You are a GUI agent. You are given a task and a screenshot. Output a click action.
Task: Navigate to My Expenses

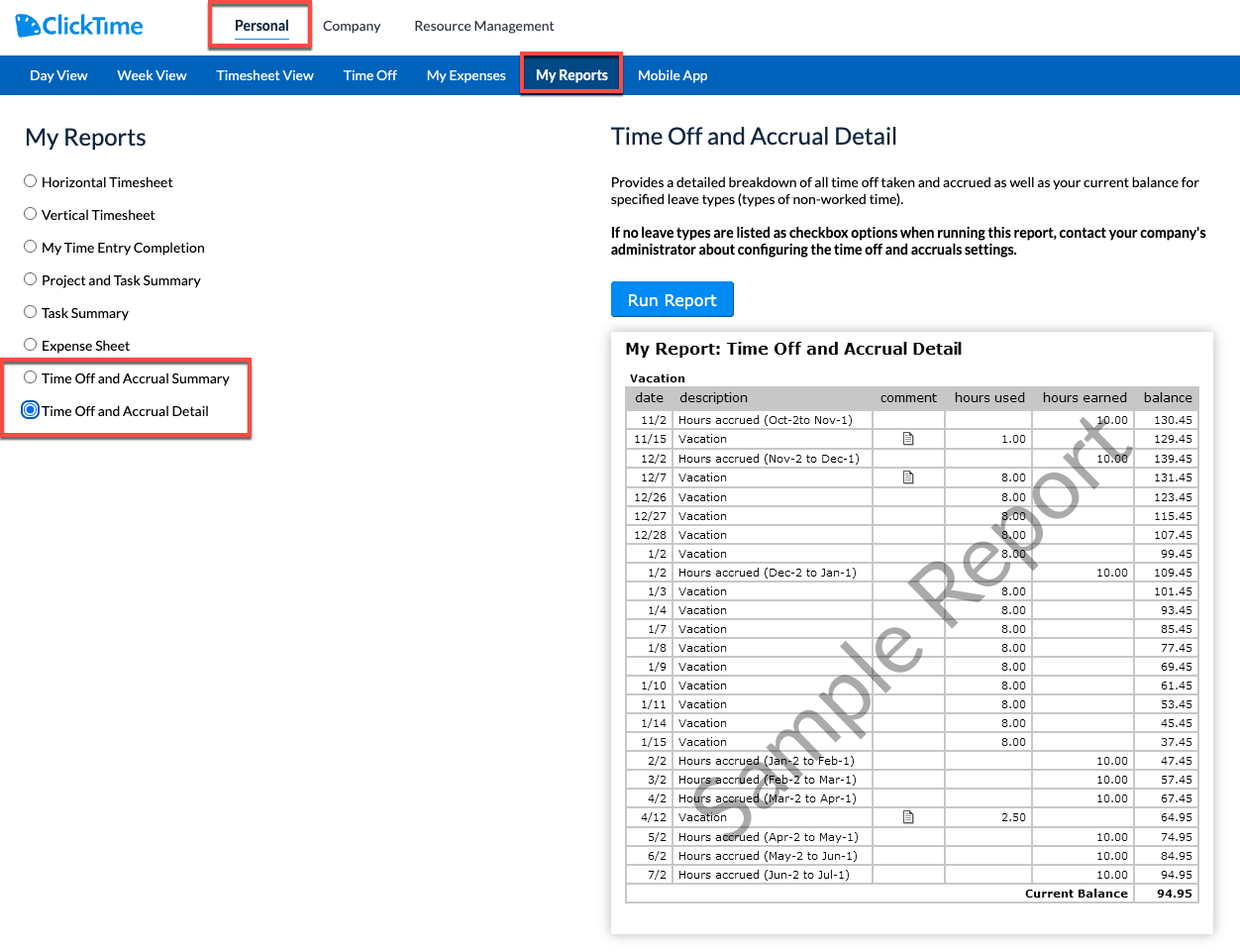coord(465,75)
